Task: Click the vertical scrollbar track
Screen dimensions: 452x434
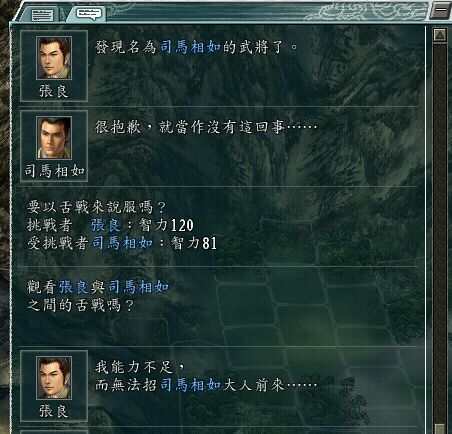Action: (440, 233)
